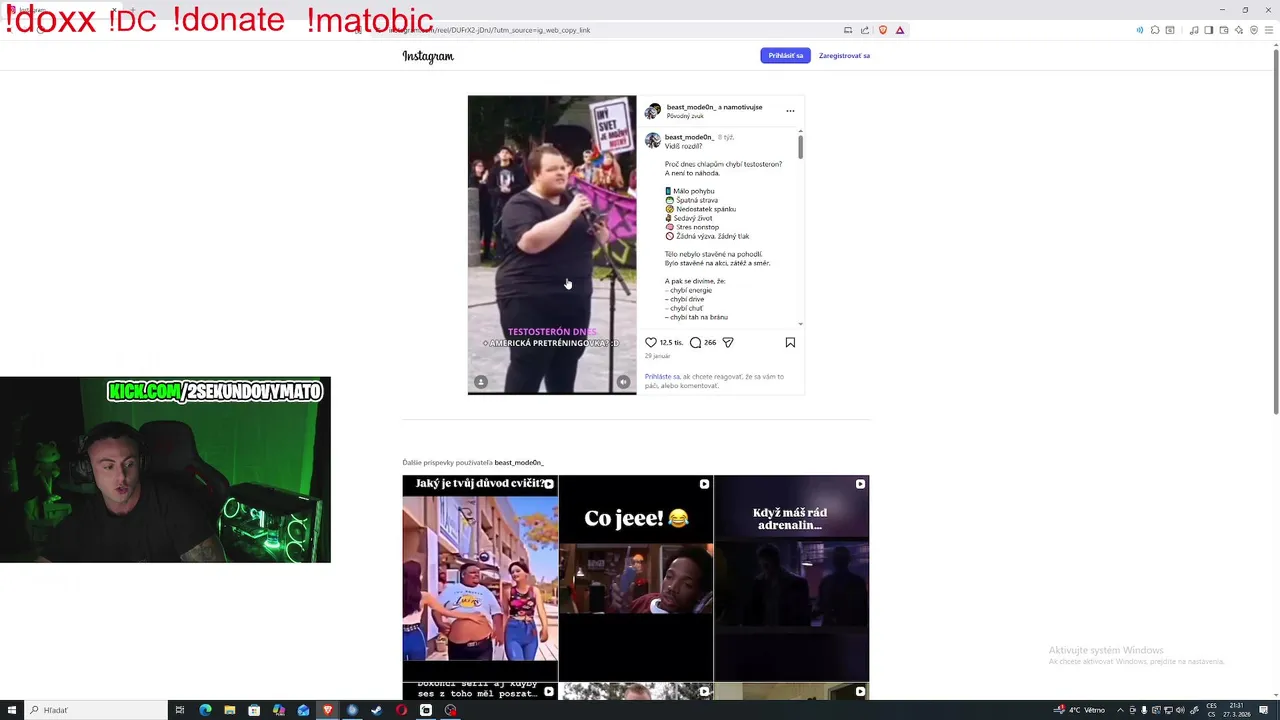The height and width of the screenshot is (720, 1280).
Task: Click the Pôvodný zvuk audio link
Action: (685, 116)
